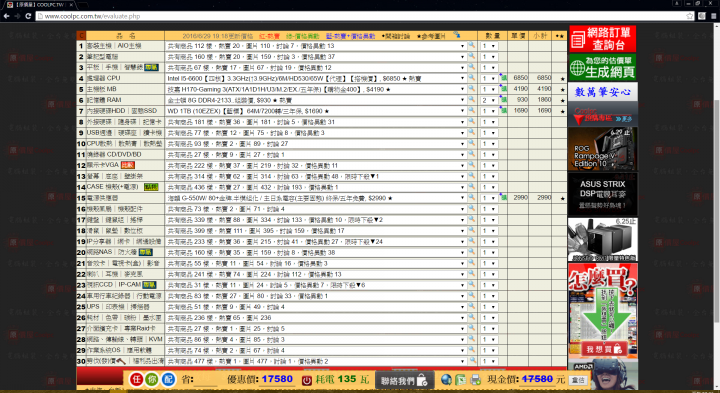Click 數萬筆安心 banner

[x=602, y=92]
